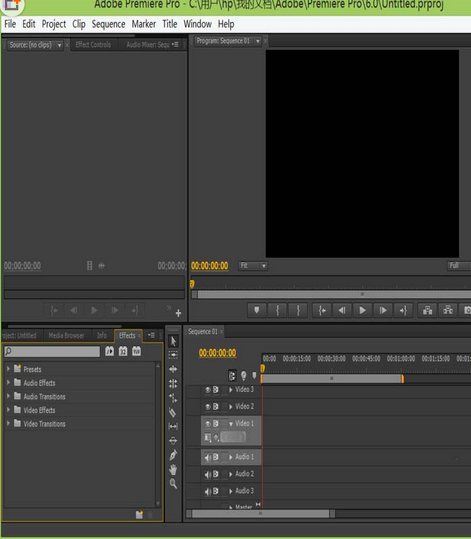Click timeline horizontal zoom scrollbar
Screen dimensions: 471x539
(261, 514)
